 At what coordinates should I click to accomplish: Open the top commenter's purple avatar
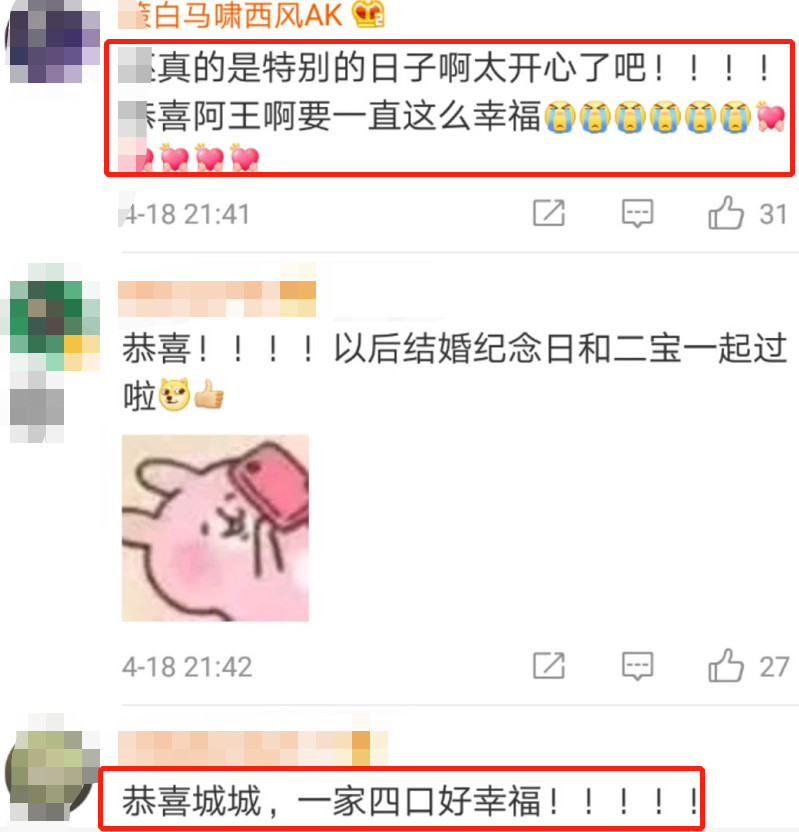tap(52, 42)
